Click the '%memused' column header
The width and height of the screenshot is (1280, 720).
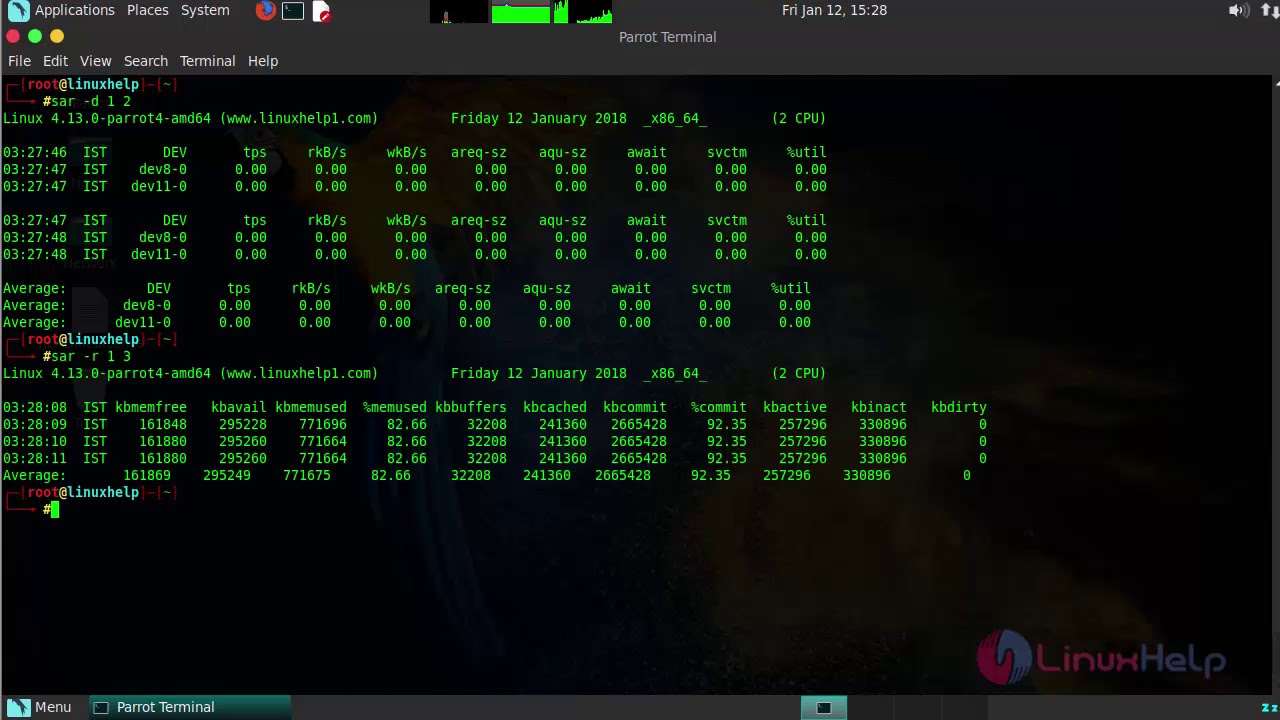395,407
